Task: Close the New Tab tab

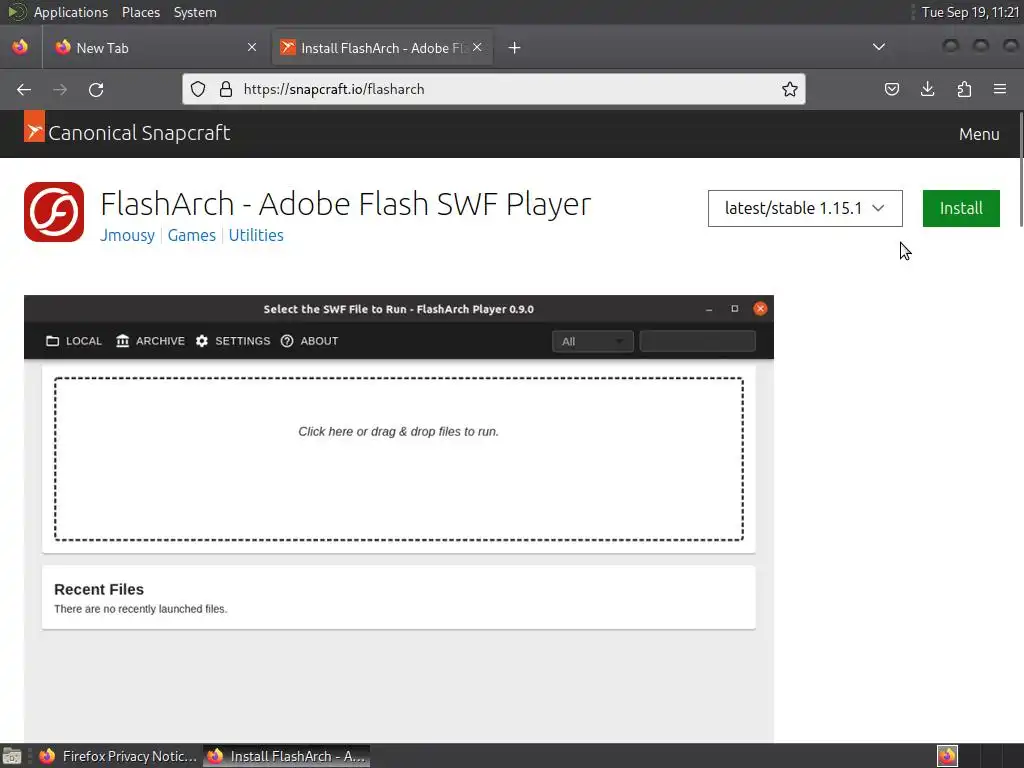Action: point(252,47)
